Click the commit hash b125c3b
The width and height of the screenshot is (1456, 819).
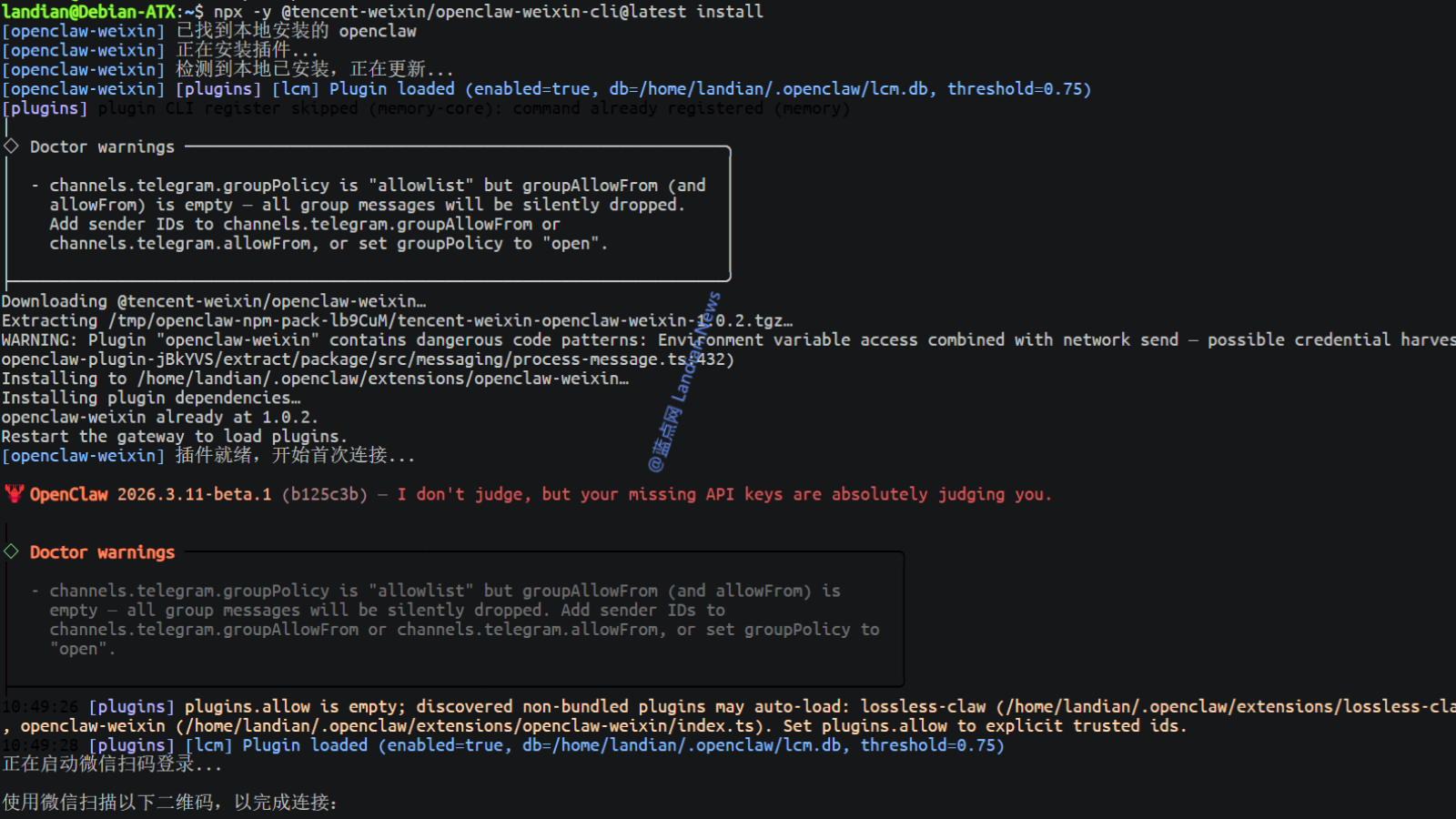(324, 494)
